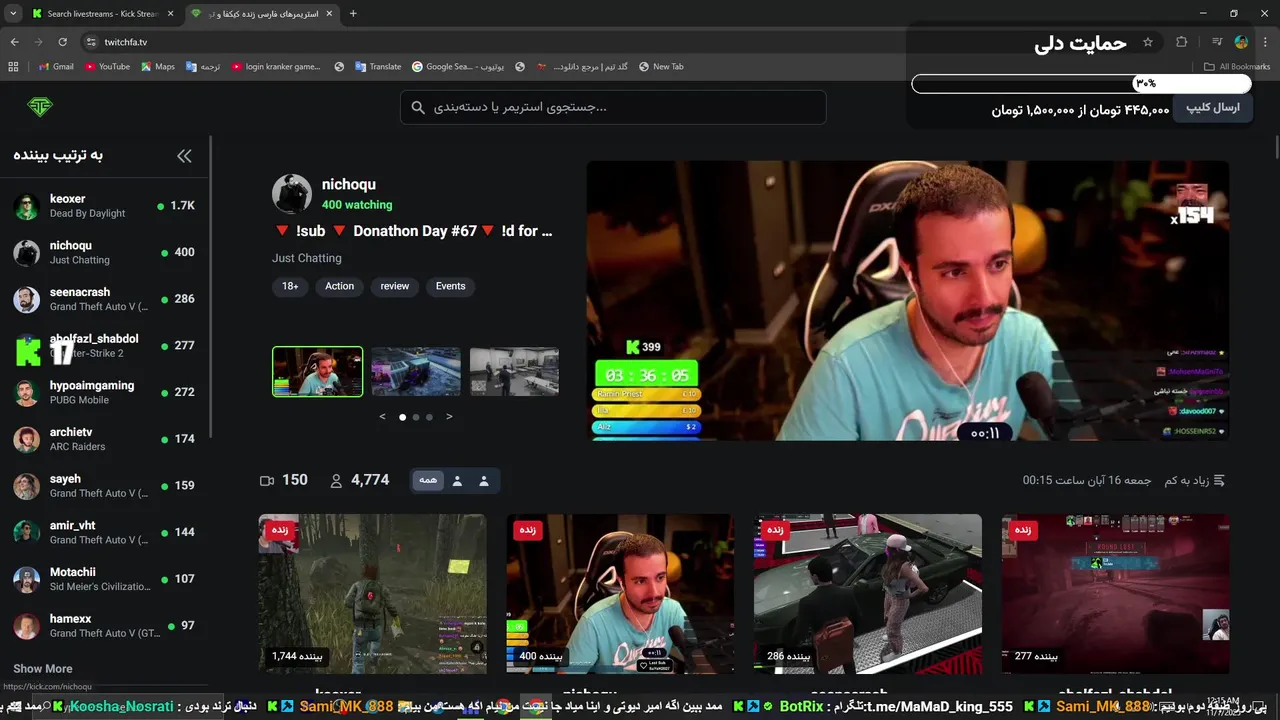The image size is (1280, 720).
Task: Open archietv ARC Raiders channel
Action: (x=105, y=439)
